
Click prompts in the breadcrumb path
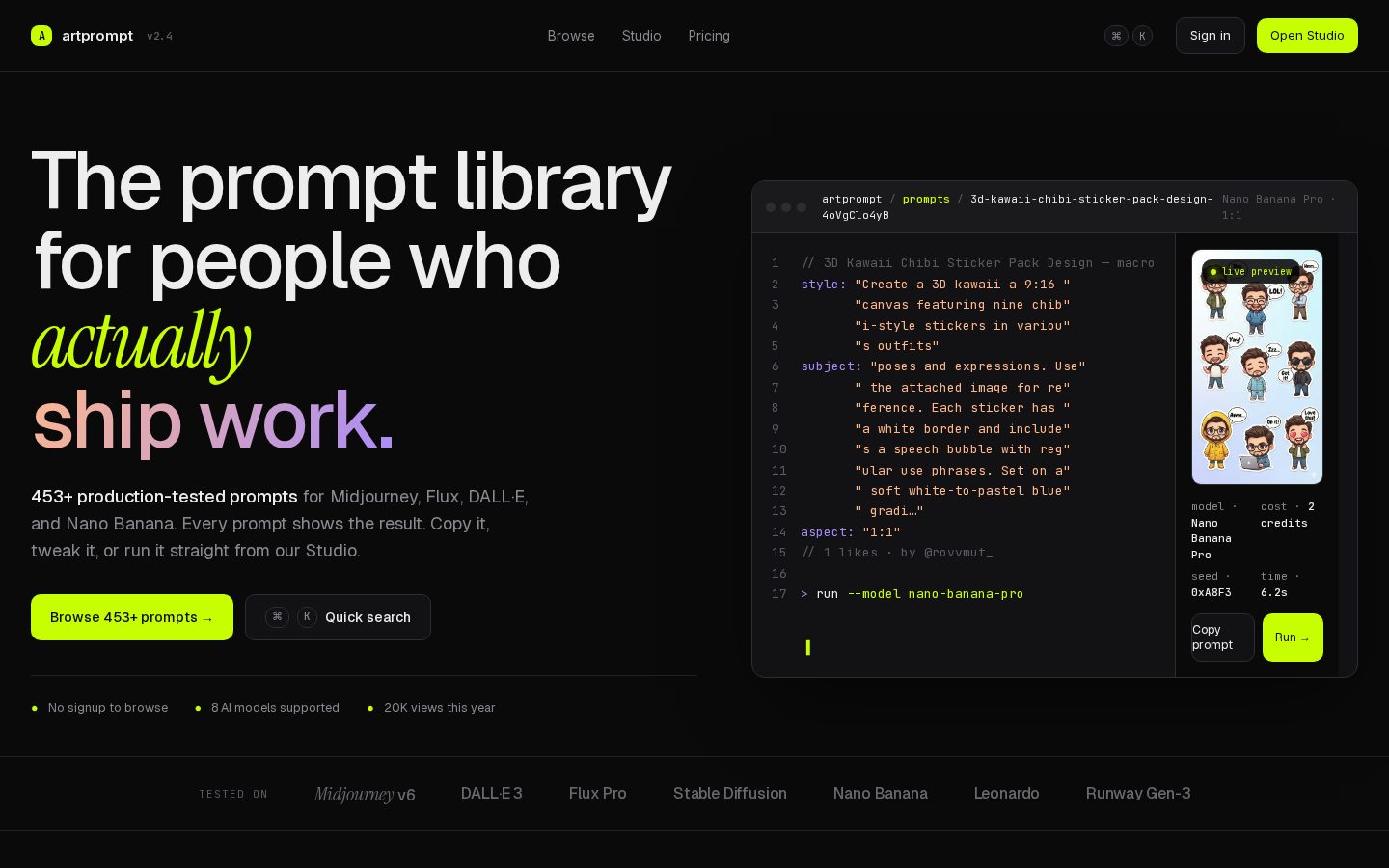coord(926,199)
